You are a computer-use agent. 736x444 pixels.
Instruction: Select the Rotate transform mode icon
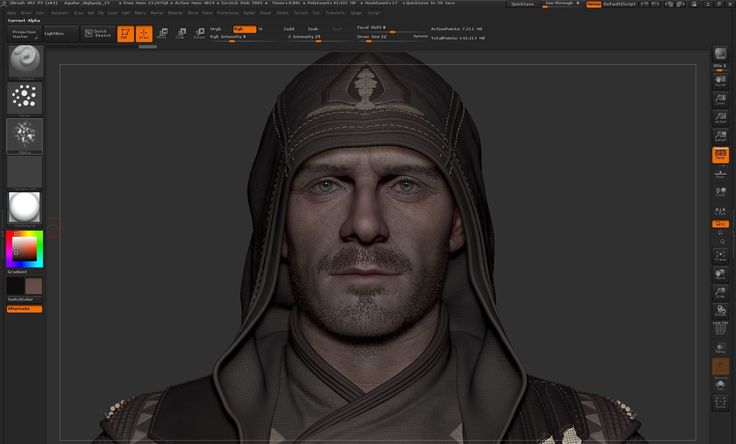[x=199, y=33]
